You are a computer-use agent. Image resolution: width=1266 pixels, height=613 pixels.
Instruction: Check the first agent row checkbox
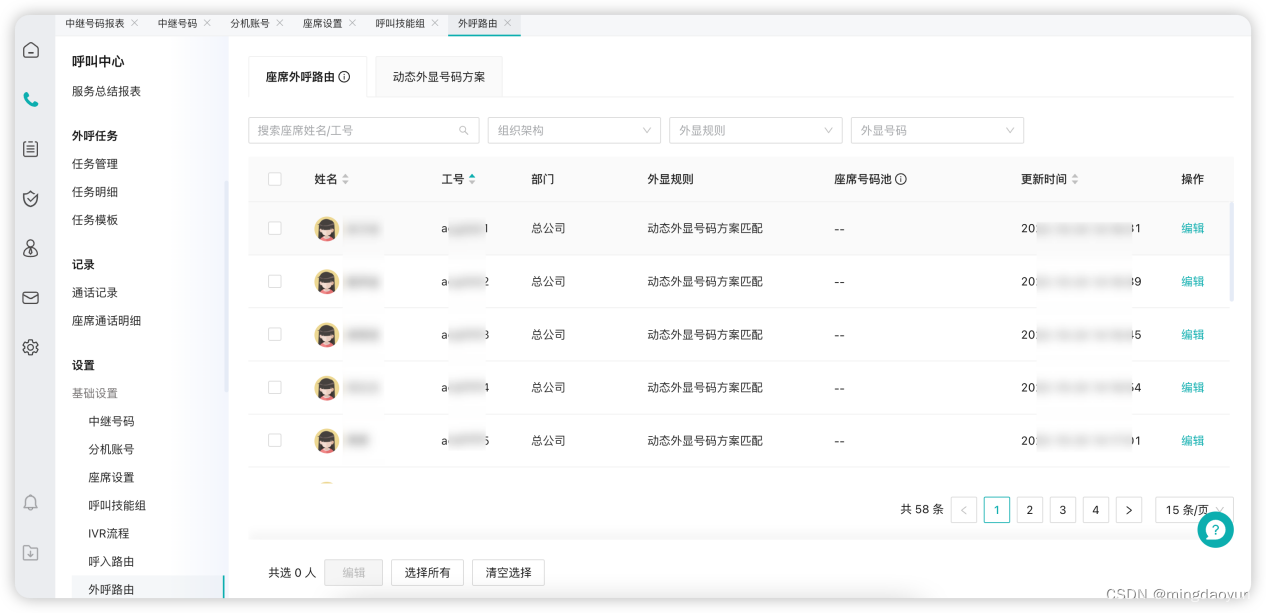(275, 228)
